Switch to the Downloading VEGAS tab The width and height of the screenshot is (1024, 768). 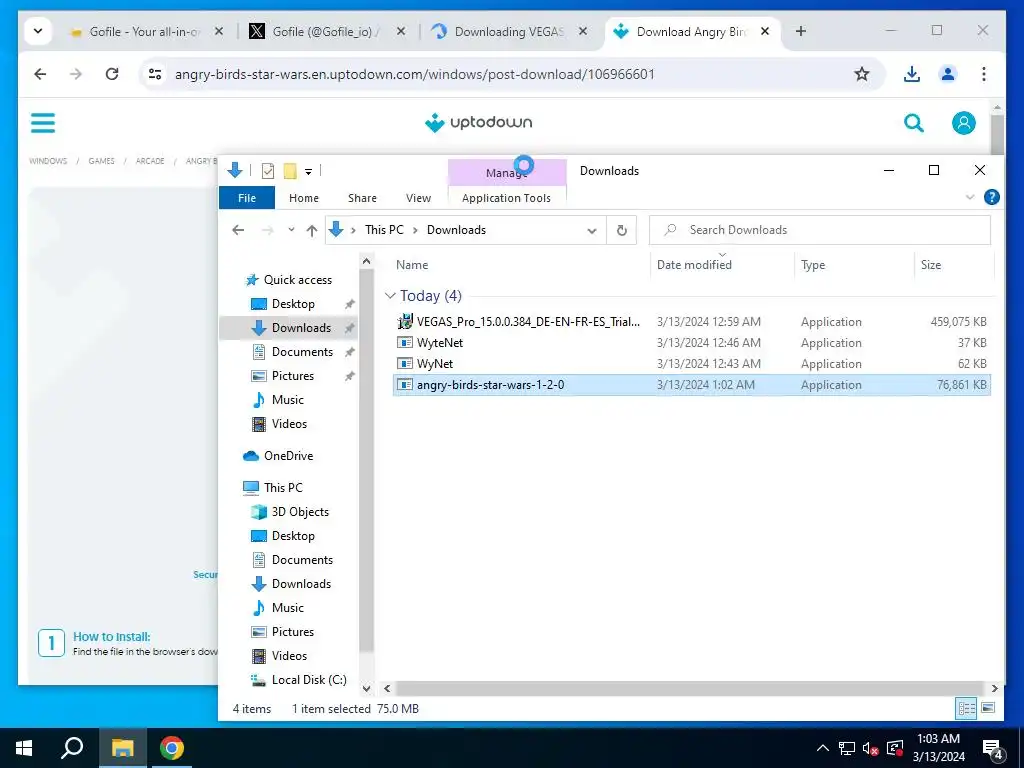509,31
